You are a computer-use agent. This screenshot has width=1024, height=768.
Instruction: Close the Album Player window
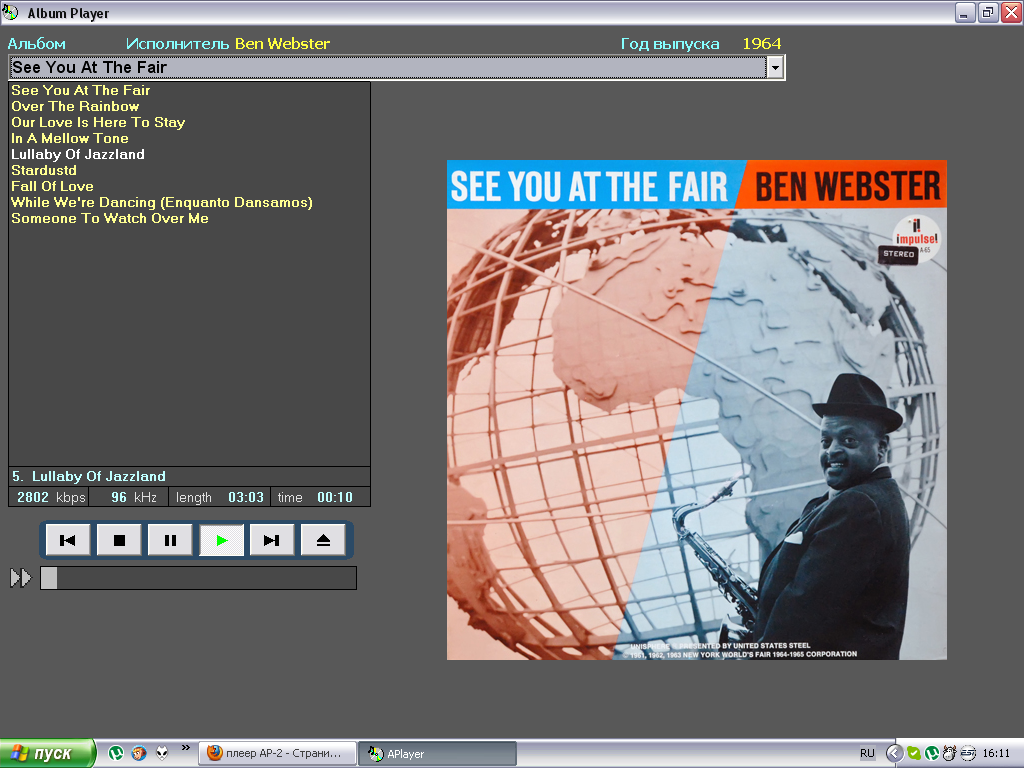click(x=1012, y=12)
